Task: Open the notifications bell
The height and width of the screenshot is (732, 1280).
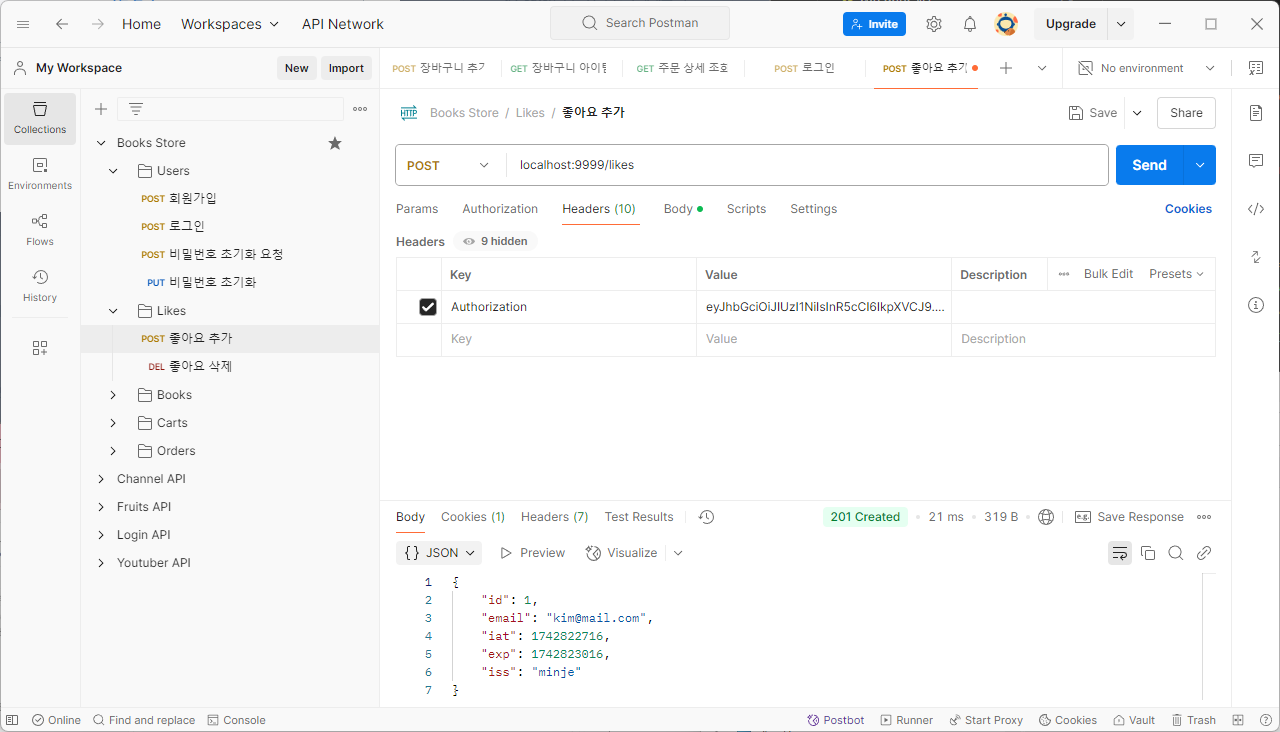Action: tap(970, 24)
